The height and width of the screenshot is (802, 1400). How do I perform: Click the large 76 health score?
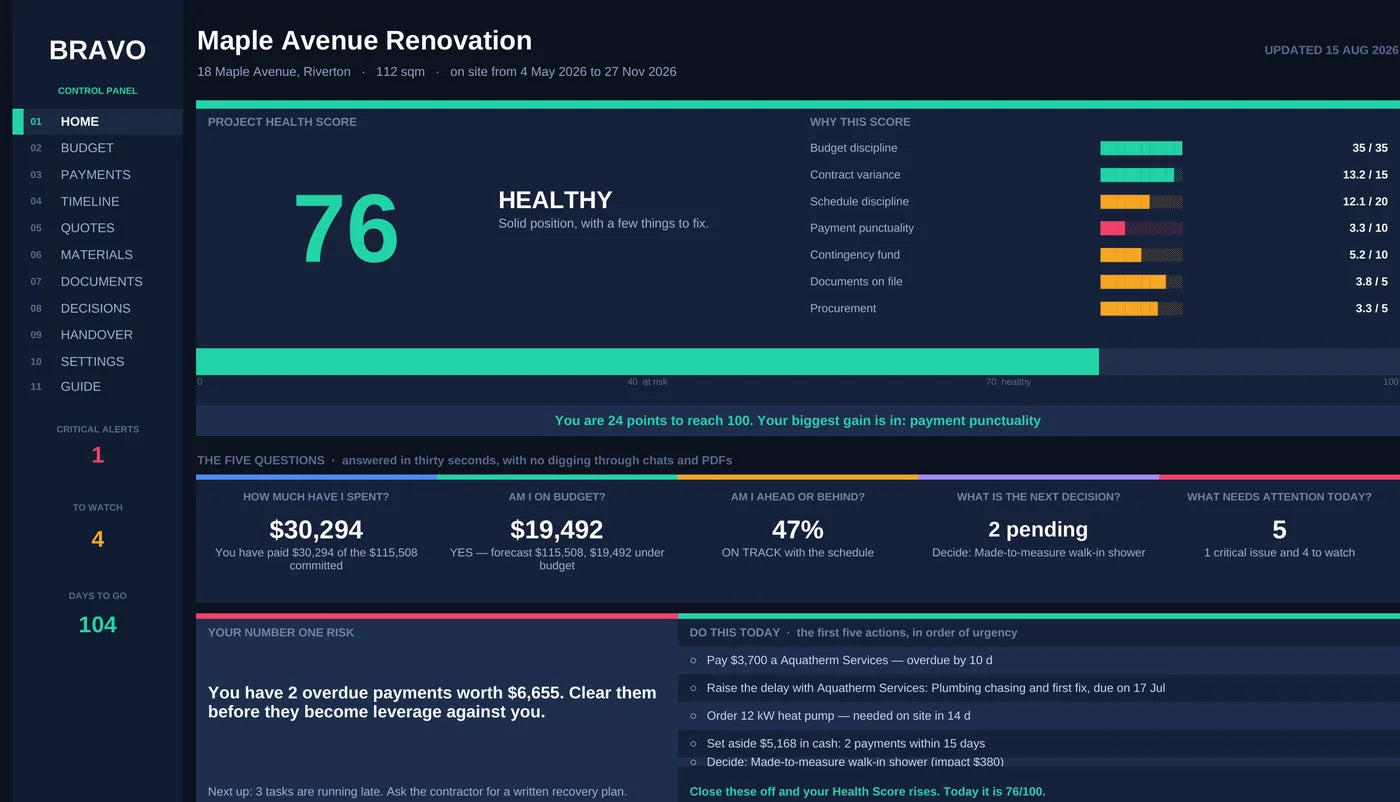[346, 230]
